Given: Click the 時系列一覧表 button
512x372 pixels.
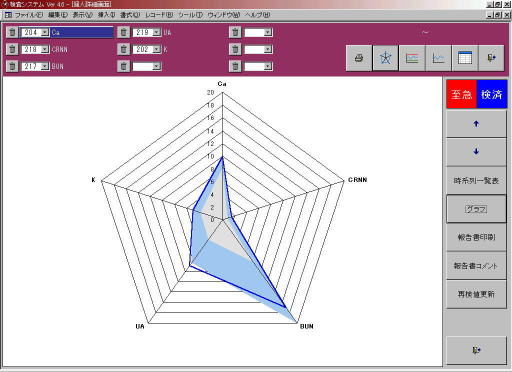Looking at the screenshot, I should (476, 181).
